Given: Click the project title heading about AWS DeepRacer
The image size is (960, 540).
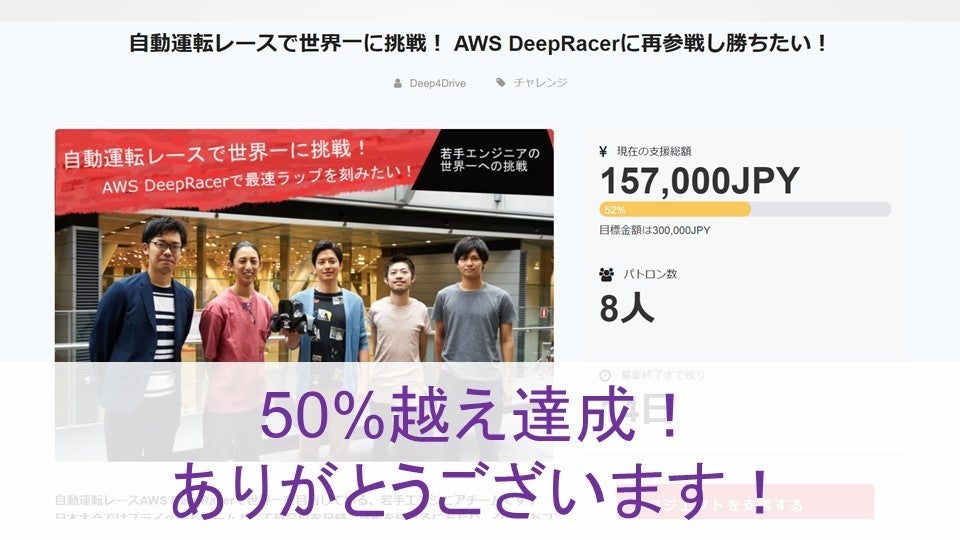Looking at the screenshot, I should (479, 43).
